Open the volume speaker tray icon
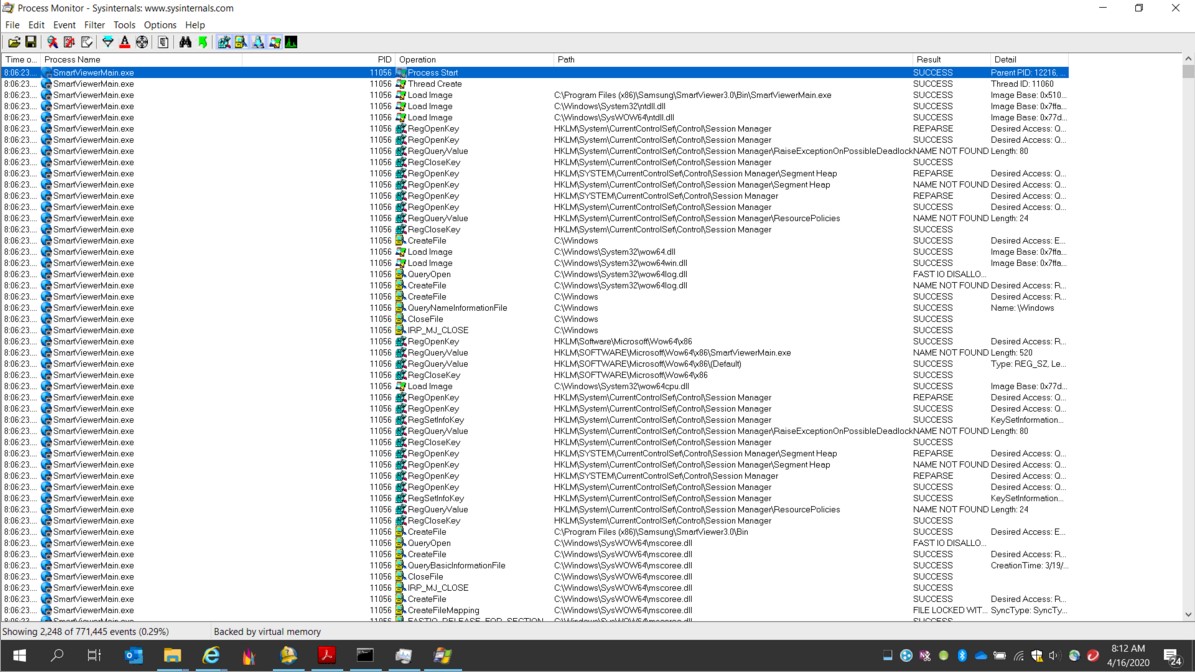The width and height of the screenshot is (1195, 672). pos(1055,655)
